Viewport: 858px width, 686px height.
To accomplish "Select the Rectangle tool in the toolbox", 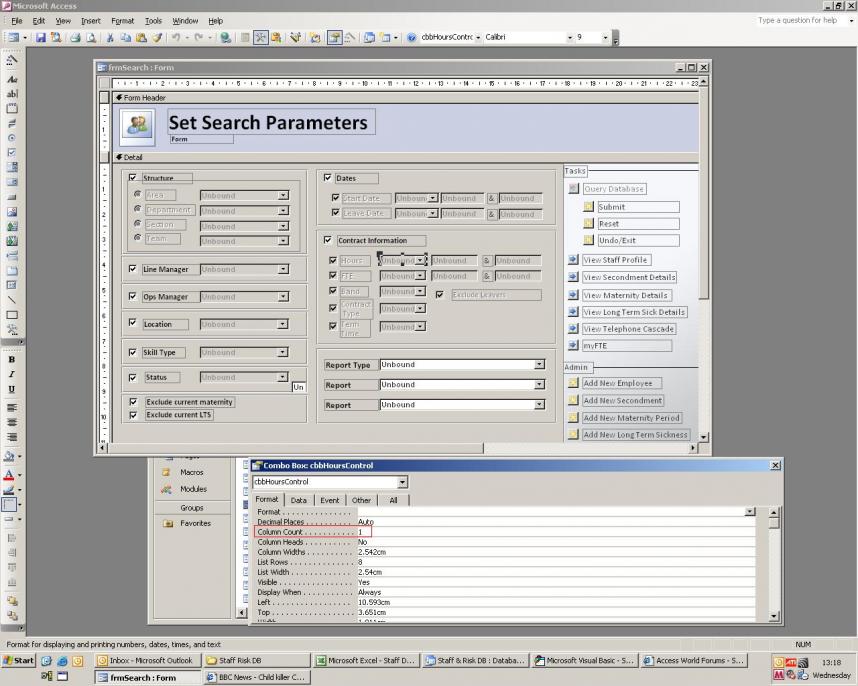I will tap(13, 314).
